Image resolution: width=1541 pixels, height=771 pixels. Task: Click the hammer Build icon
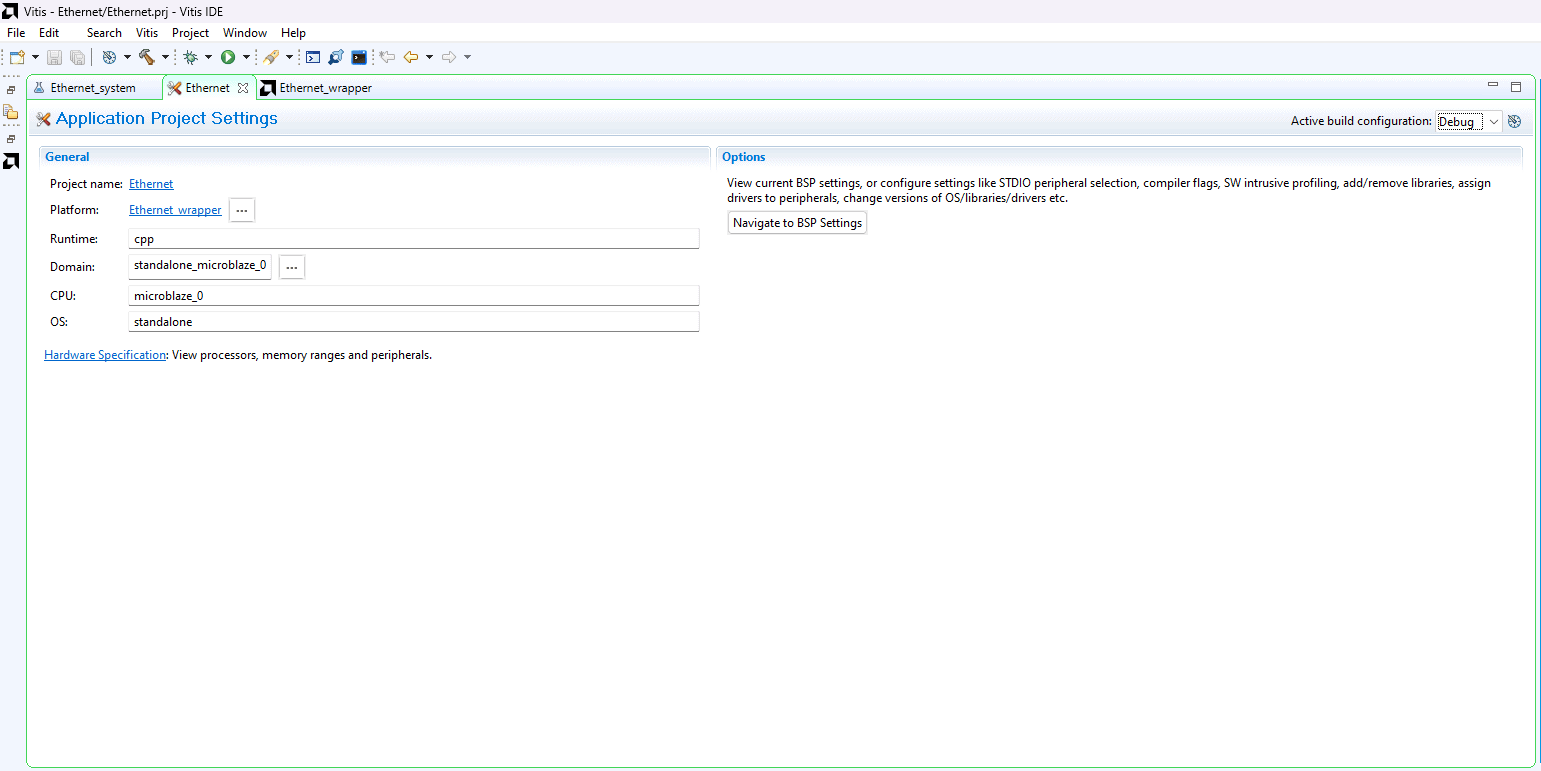(x=147, y=57)
